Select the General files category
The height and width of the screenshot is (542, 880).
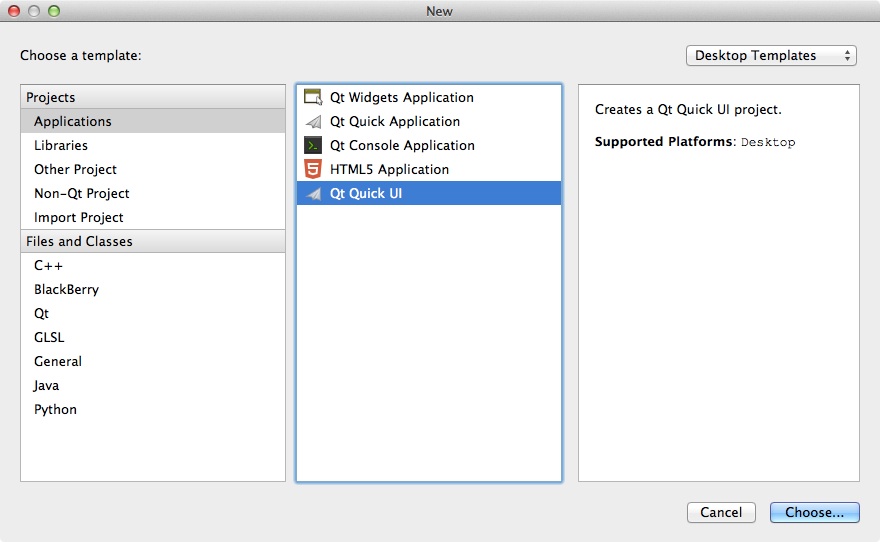(153, 361)
